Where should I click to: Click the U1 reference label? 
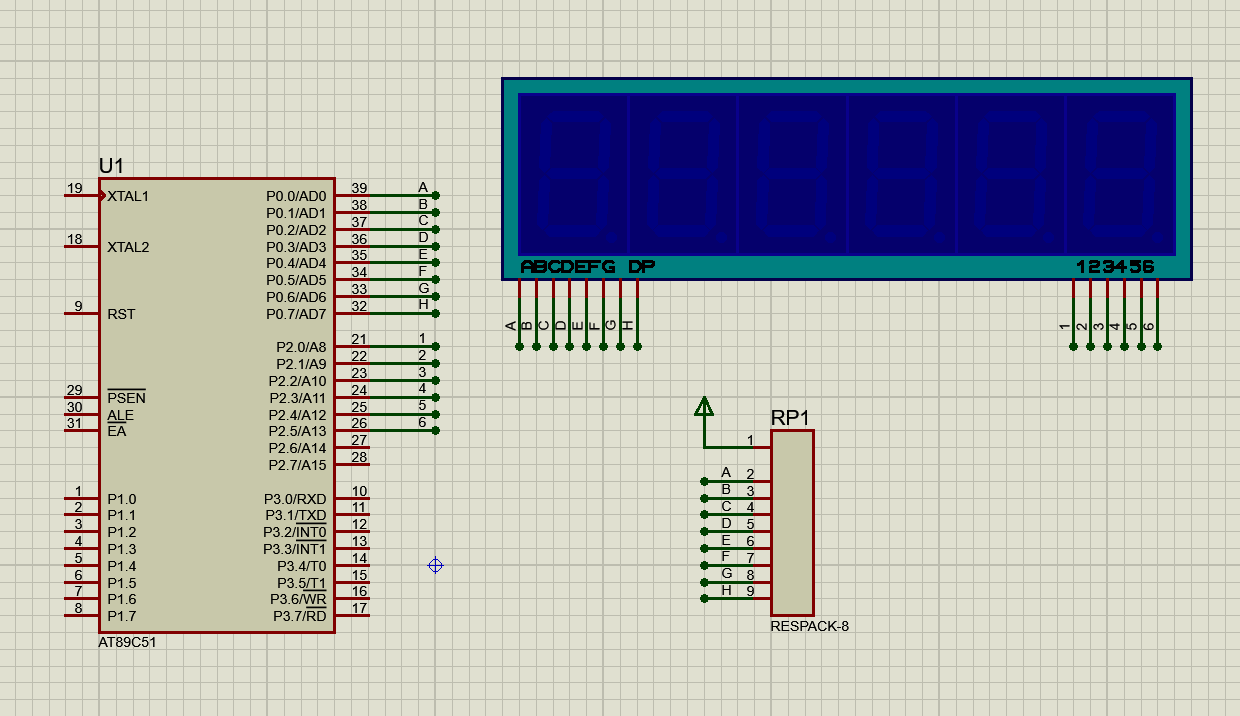pos(111,166)
